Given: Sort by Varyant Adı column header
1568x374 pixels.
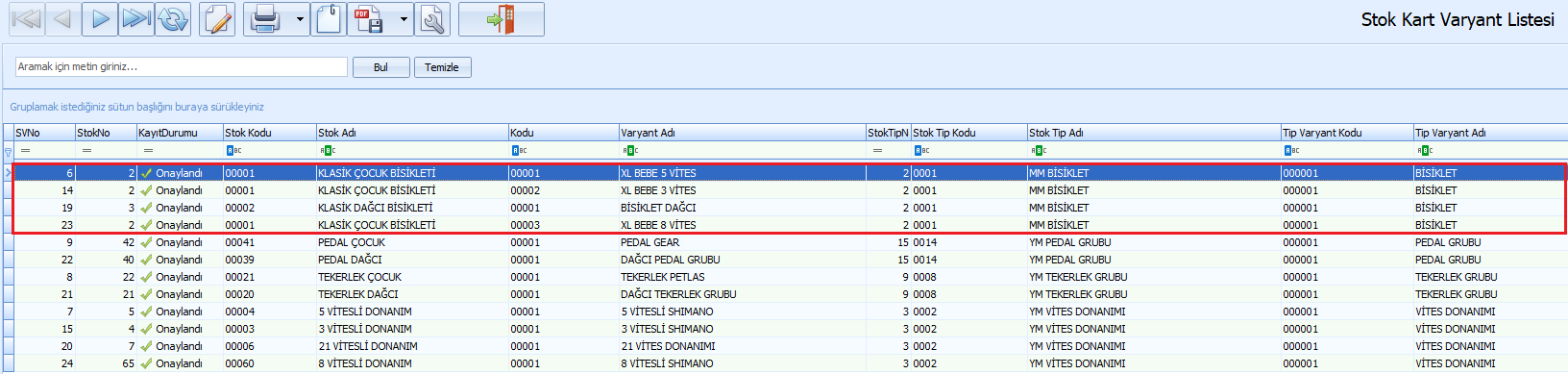Looking at the screenshot, I should click(x=742, y=133).
